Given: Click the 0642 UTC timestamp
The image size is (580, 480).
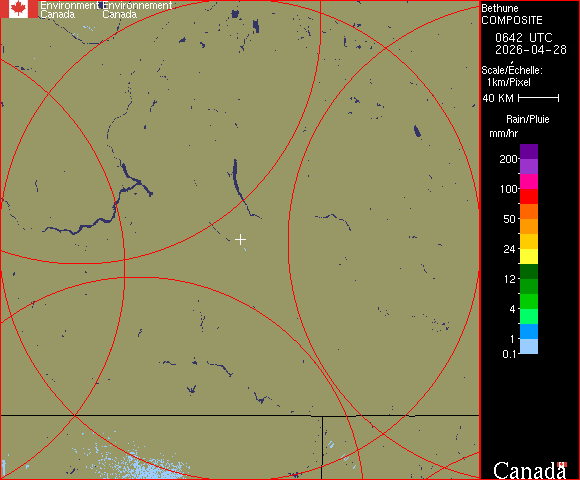Looking at the screenshot, I should (x=524, y=38).
